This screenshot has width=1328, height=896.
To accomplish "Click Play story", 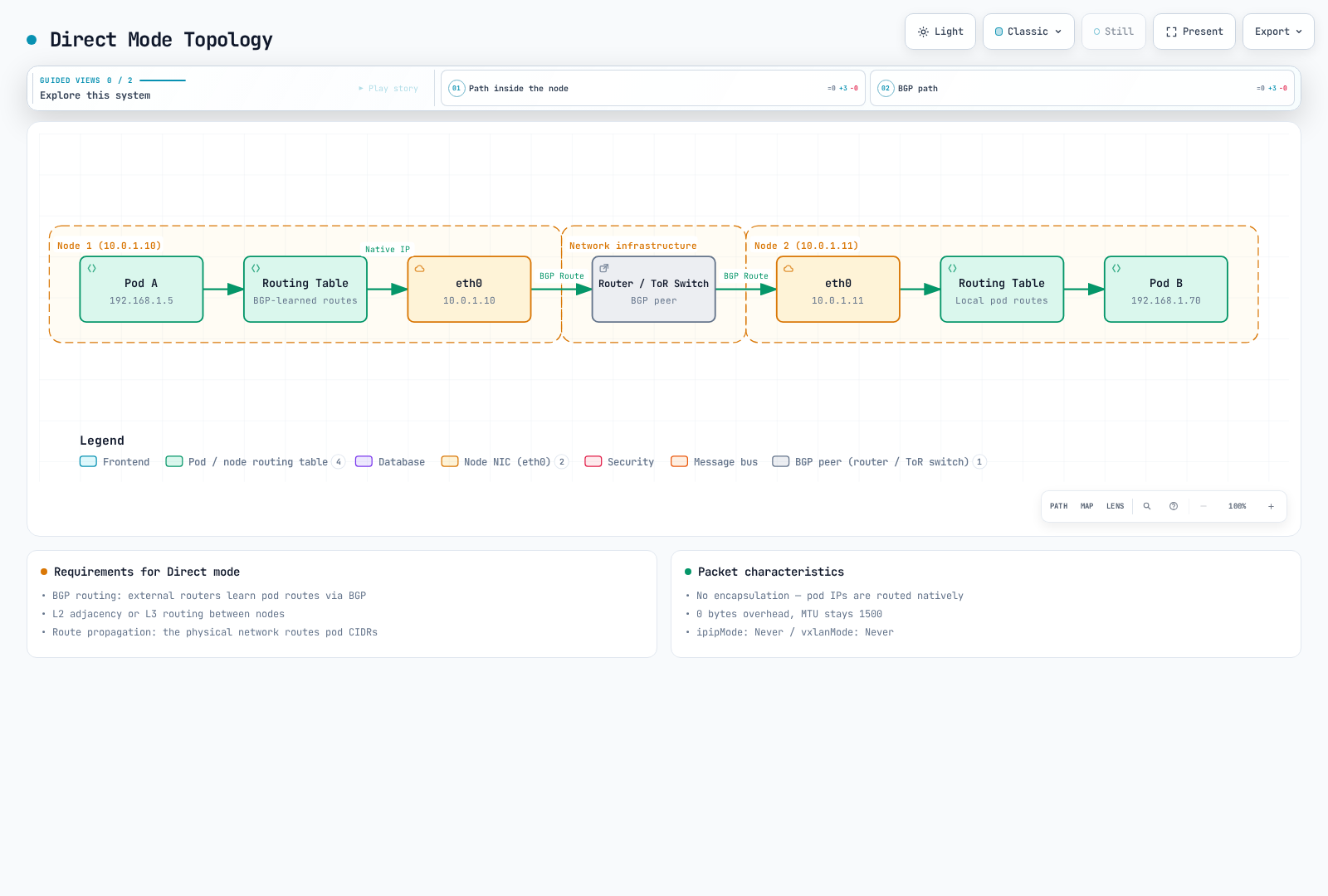I will (x=388, y=88).
